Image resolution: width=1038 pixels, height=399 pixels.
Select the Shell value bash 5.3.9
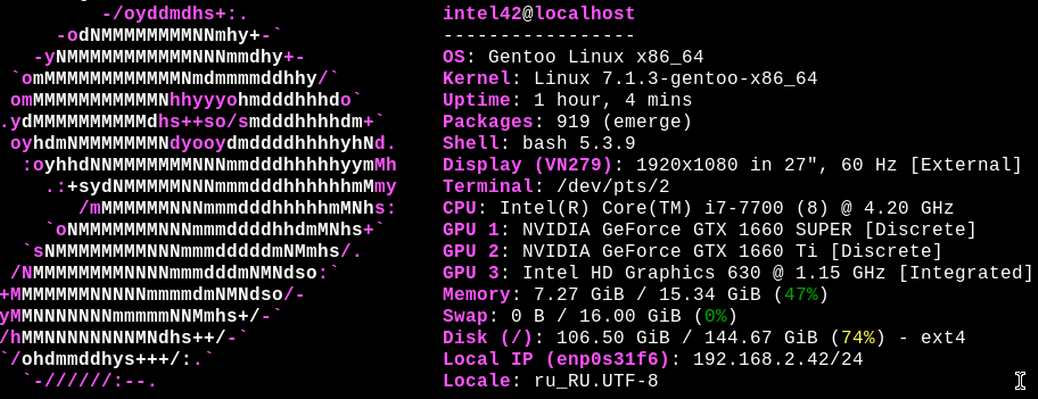[579, 144]
